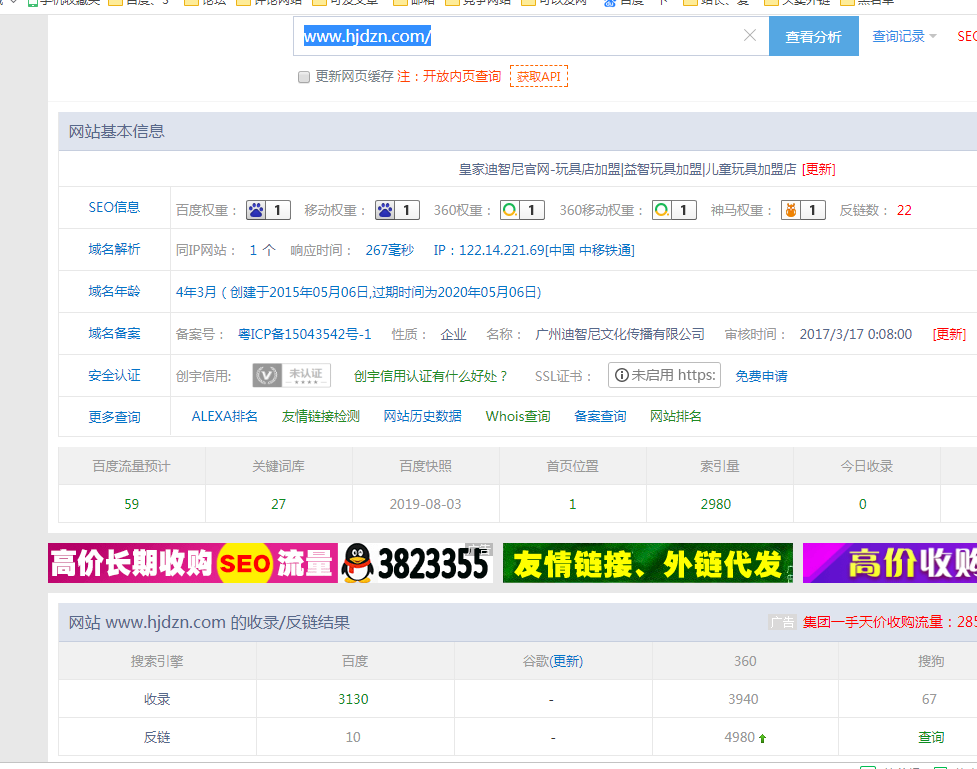The width and height of the screenshot is (977, 769).
Task: Click the 360权重 badge icon
Action: click(x=522, y=210)
